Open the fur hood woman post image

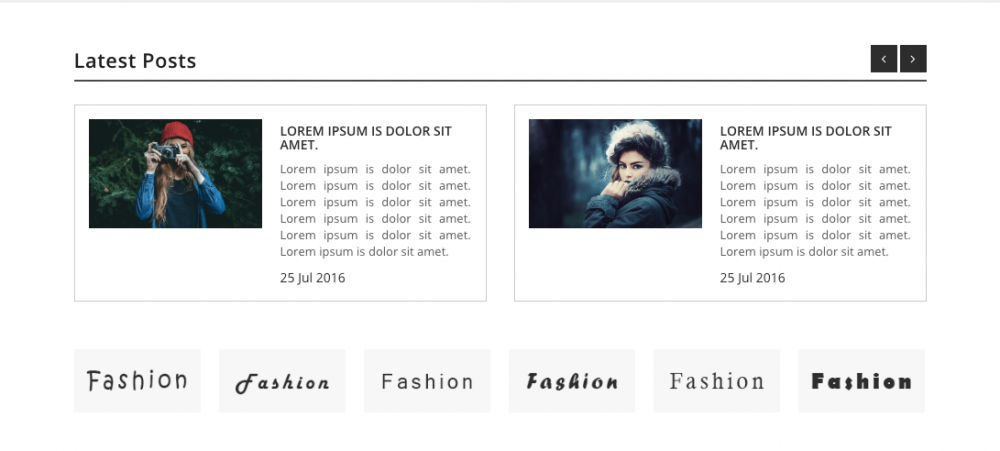coord(615,174)
